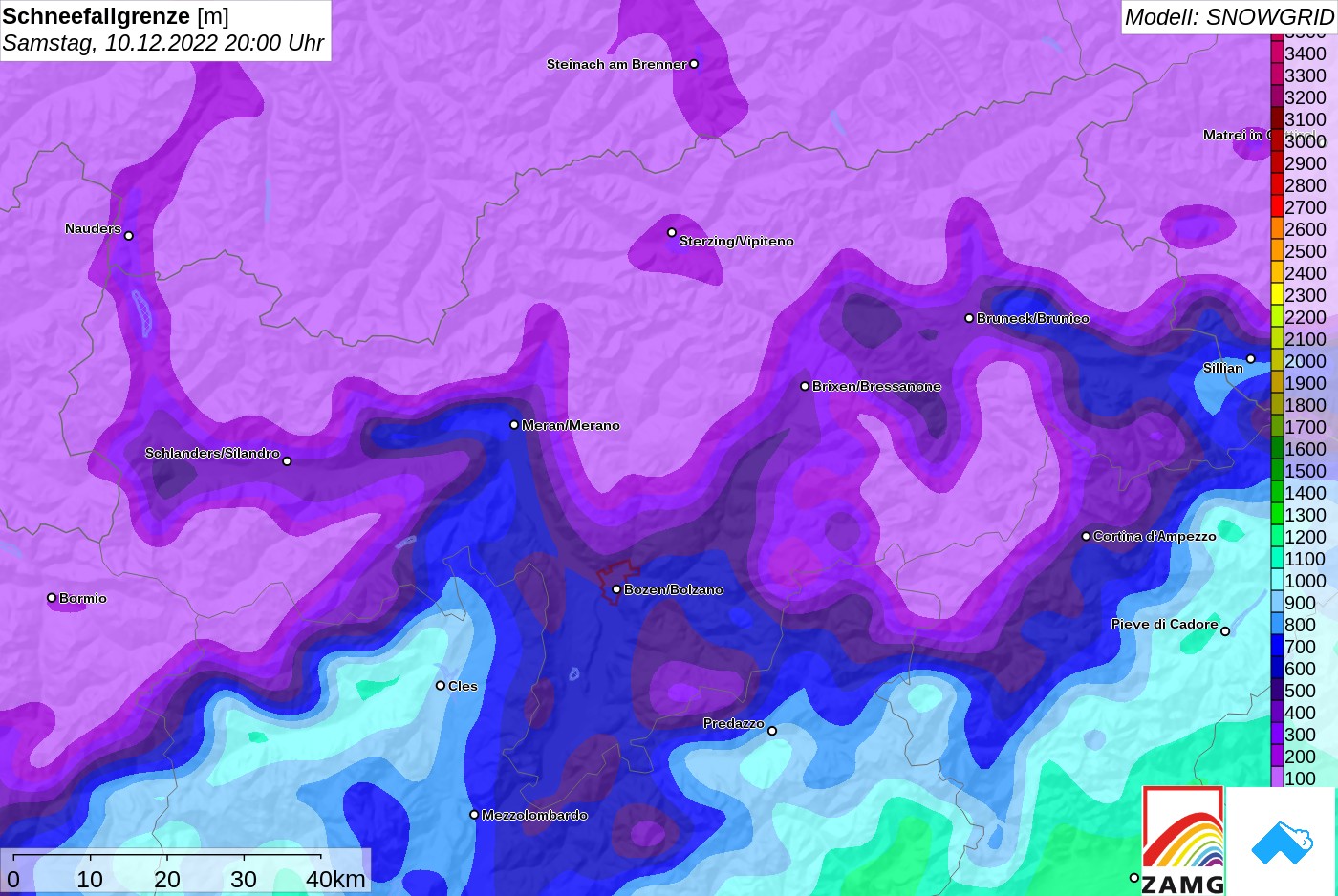Click the 'Modell: SNOWGRID' label
The height and width of the screenshot is (896, 1338).
pos(1229,17)
